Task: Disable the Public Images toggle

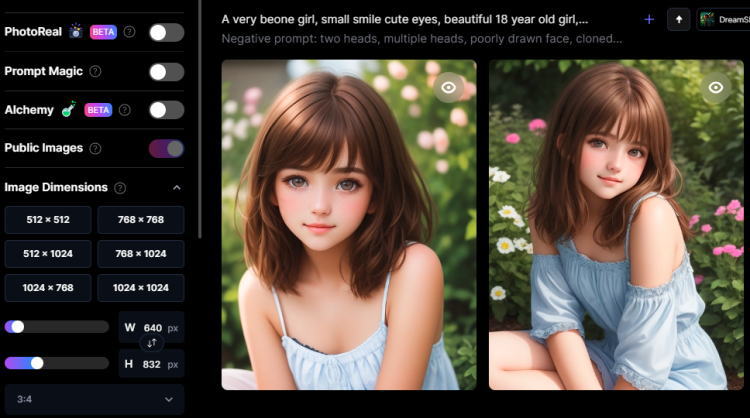Action: pyautogui.click(x=166, y=149)
